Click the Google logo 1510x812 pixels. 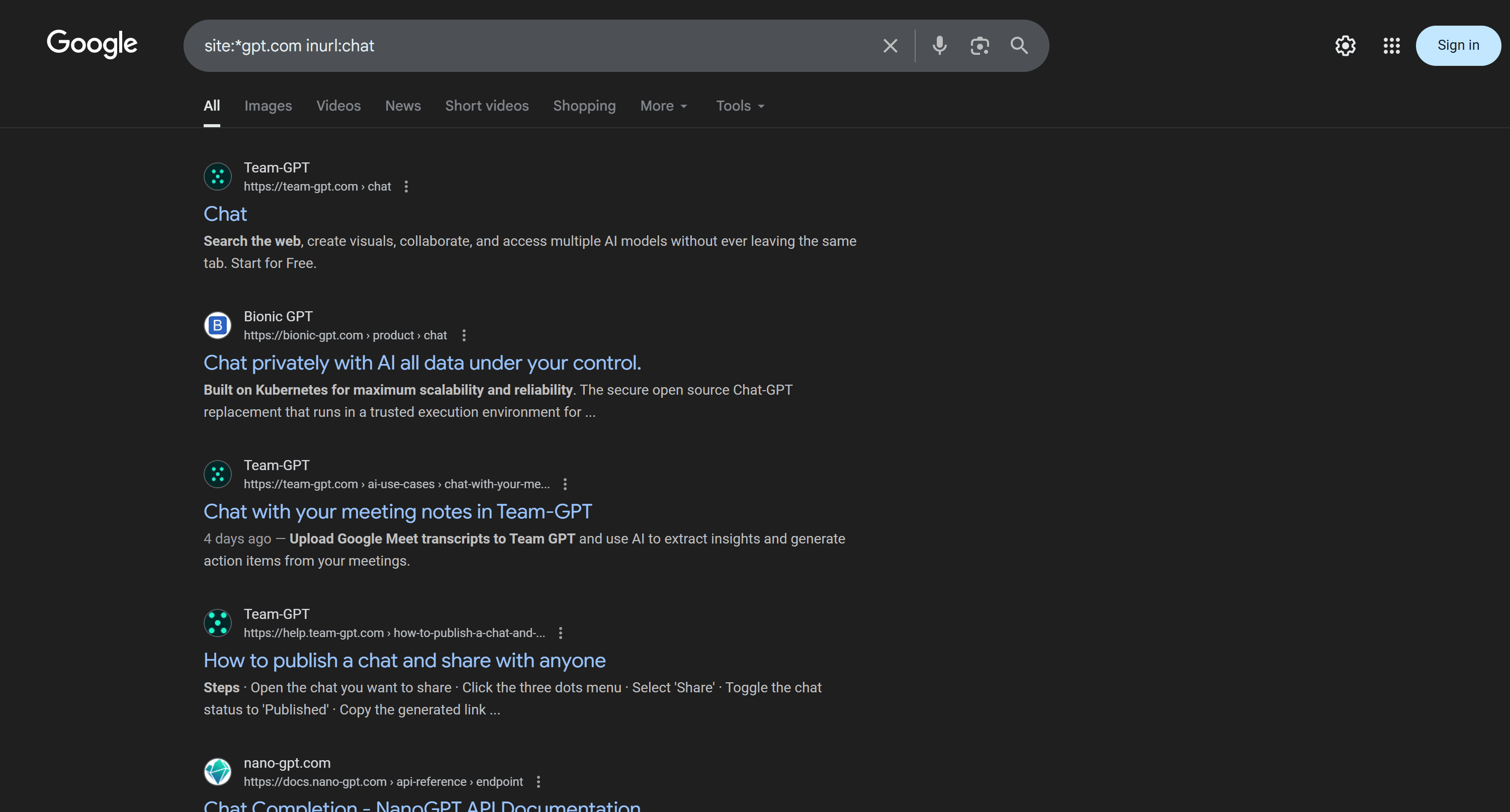pyautogui.click(x=92, y=44)
